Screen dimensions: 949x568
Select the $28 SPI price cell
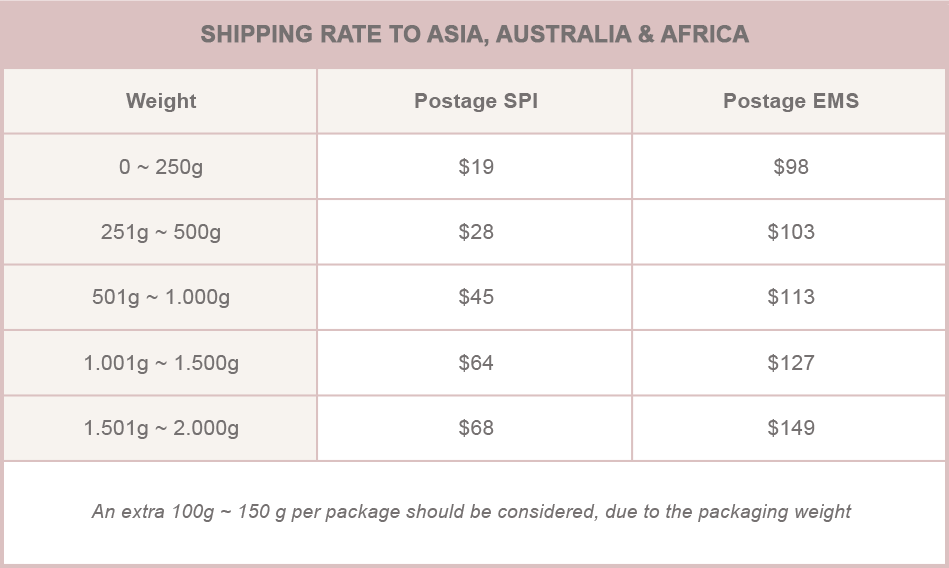475,232
